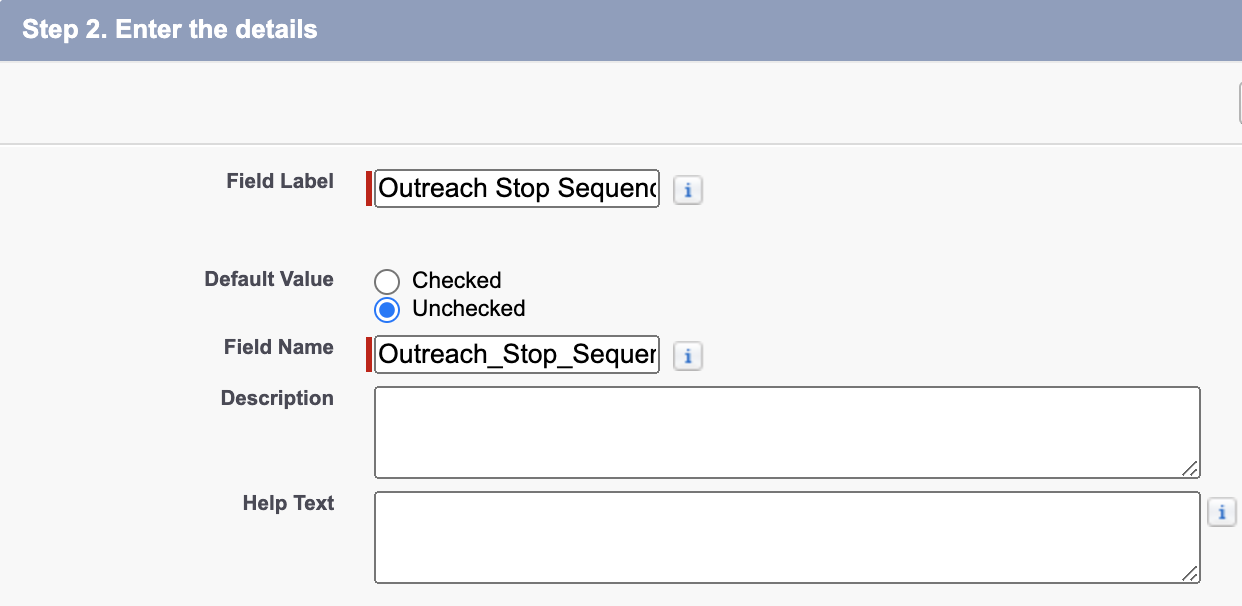Focus the Field Name input box

coord(516,354)
